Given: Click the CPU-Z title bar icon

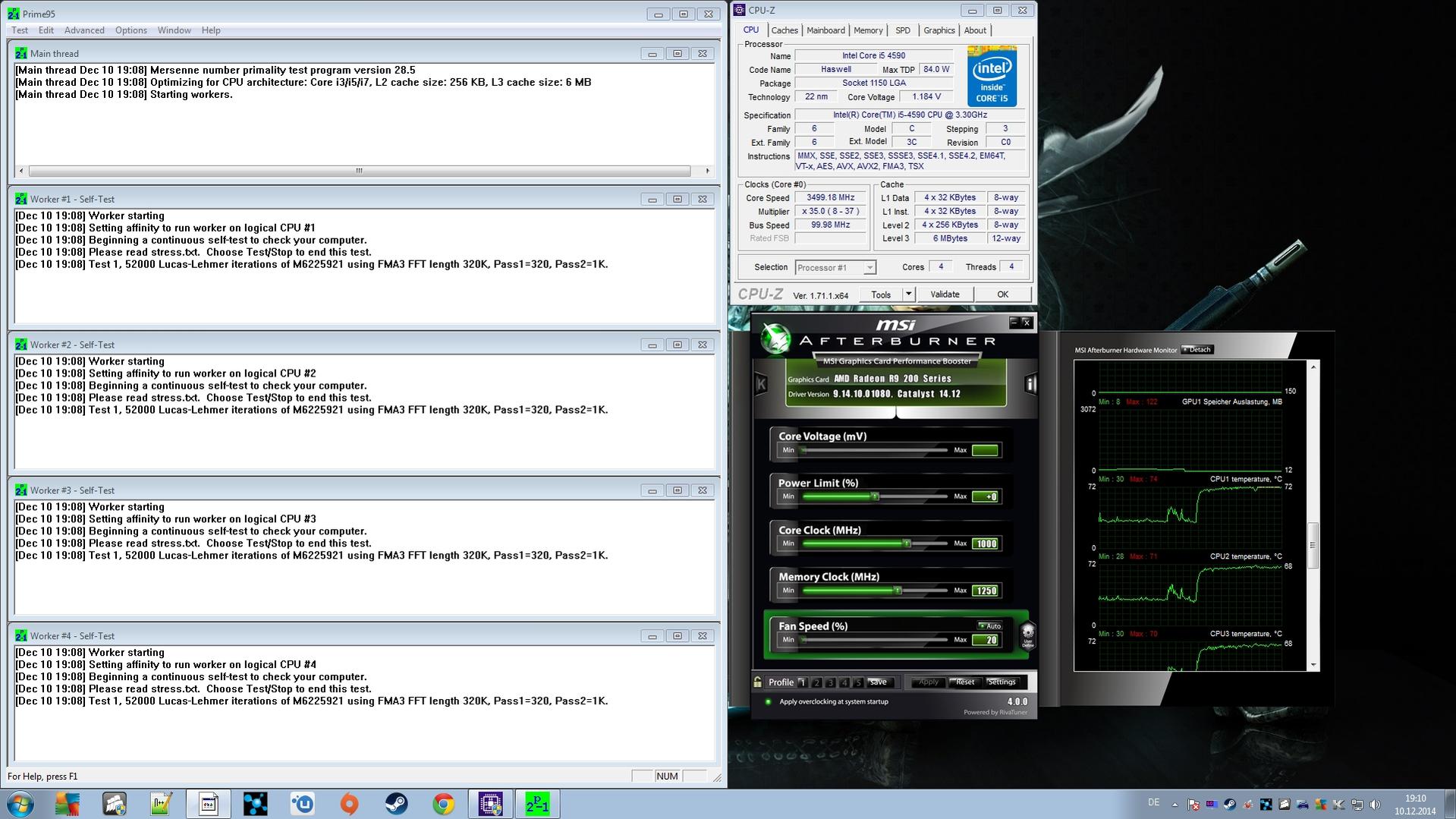Looking at the screenshot, I should pos(739,10).
